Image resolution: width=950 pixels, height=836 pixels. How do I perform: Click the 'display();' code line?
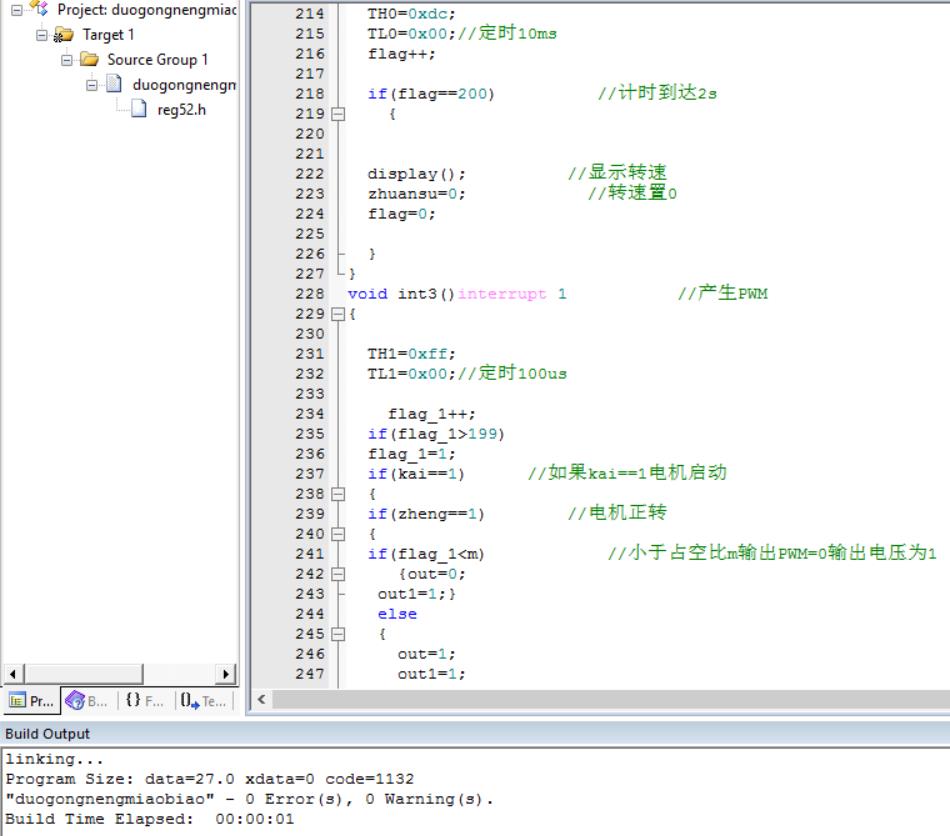(x=417, y=174)
